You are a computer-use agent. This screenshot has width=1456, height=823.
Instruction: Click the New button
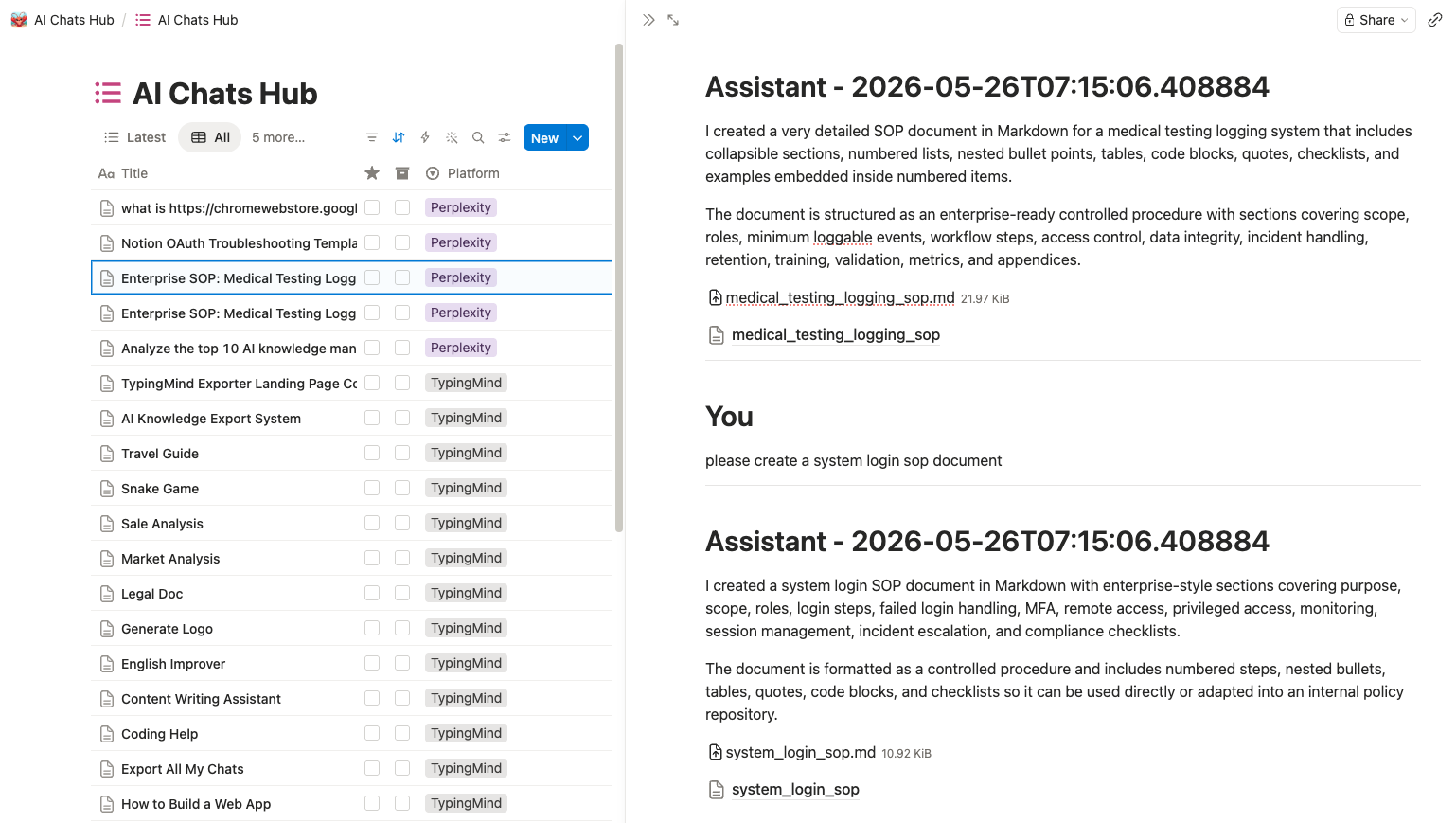544,137
